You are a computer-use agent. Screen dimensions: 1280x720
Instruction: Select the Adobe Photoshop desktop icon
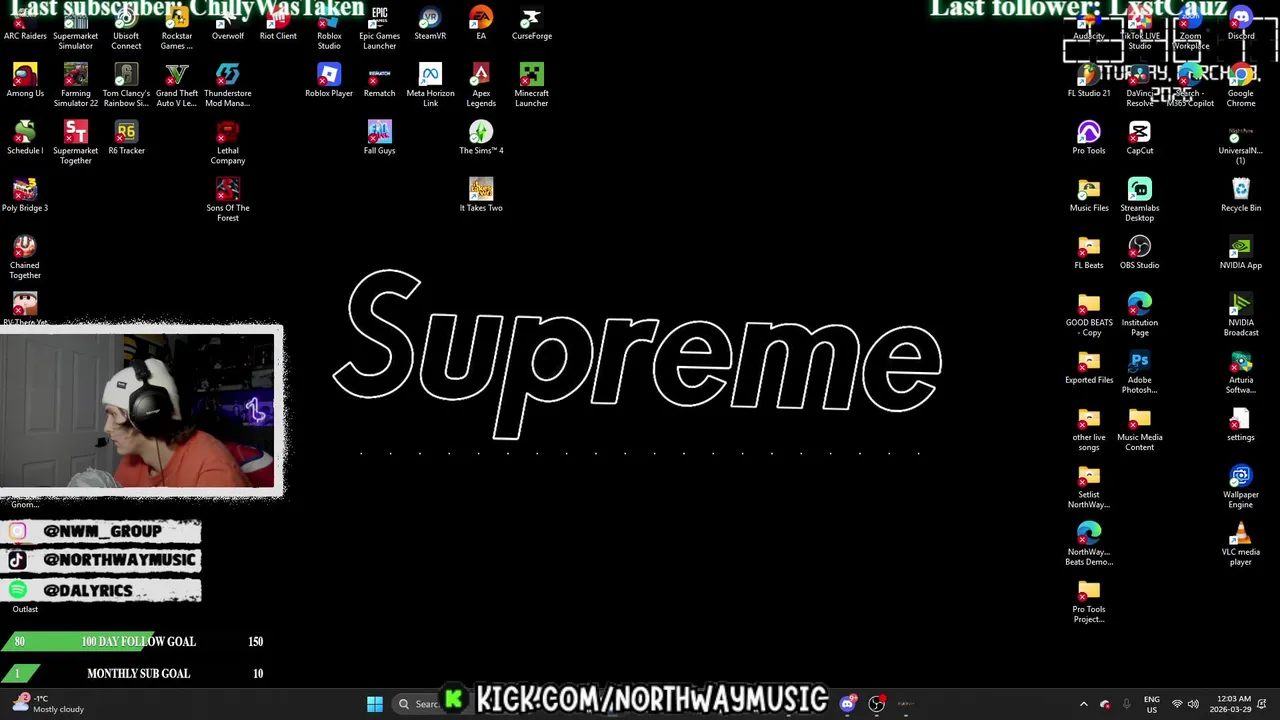coord(1140,372)
